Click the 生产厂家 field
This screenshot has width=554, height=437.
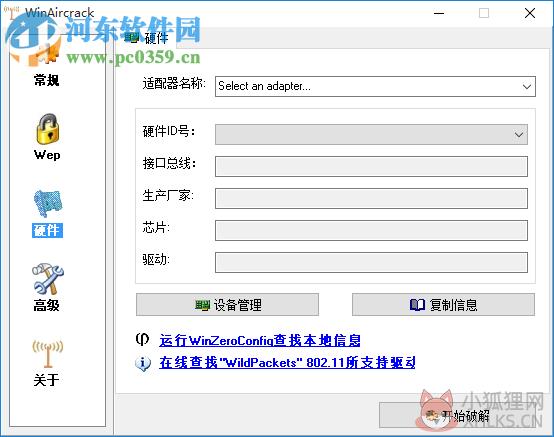371,198
